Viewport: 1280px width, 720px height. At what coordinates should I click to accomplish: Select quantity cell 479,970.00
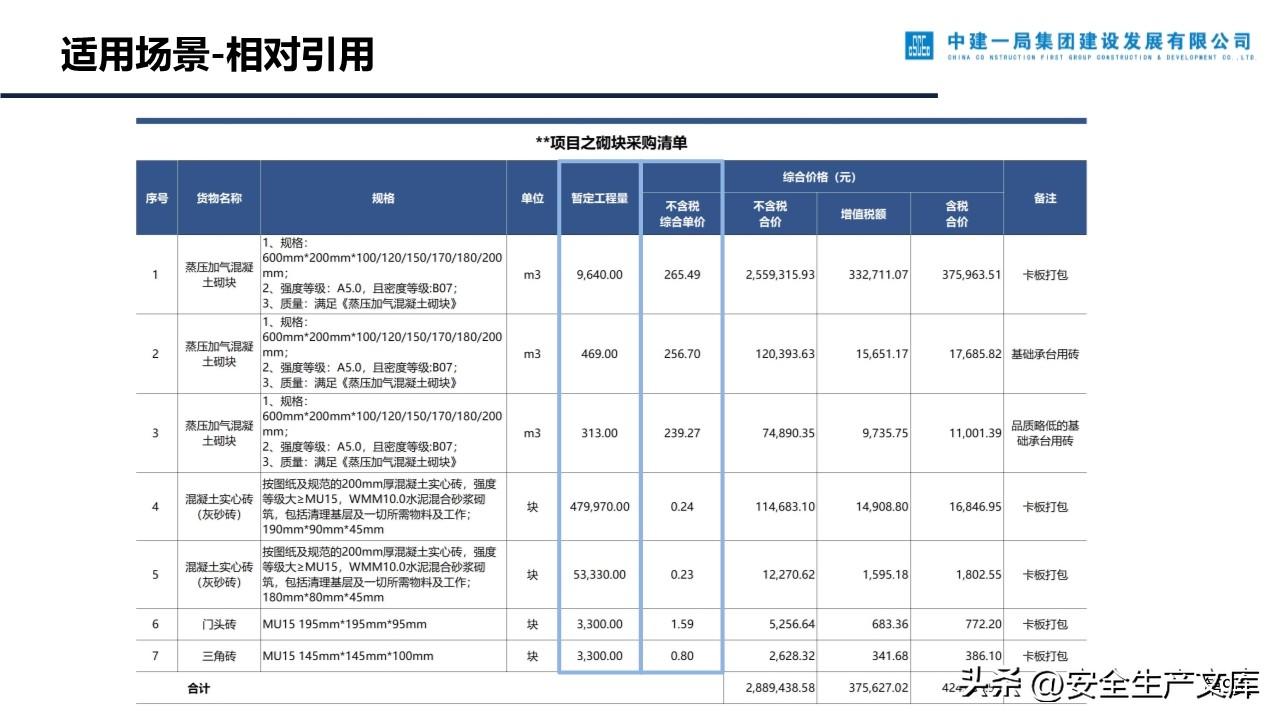[600, 507]
